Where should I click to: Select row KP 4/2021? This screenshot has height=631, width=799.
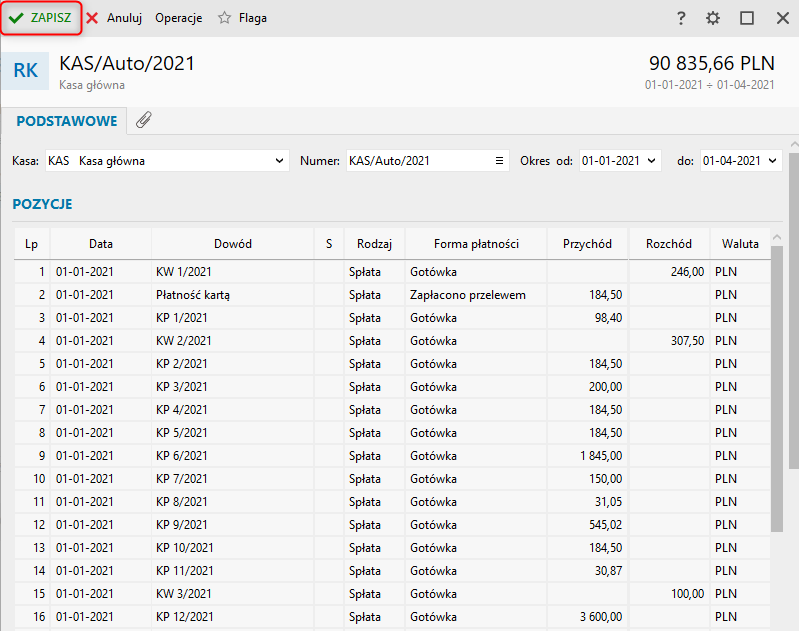click(392, 410)
